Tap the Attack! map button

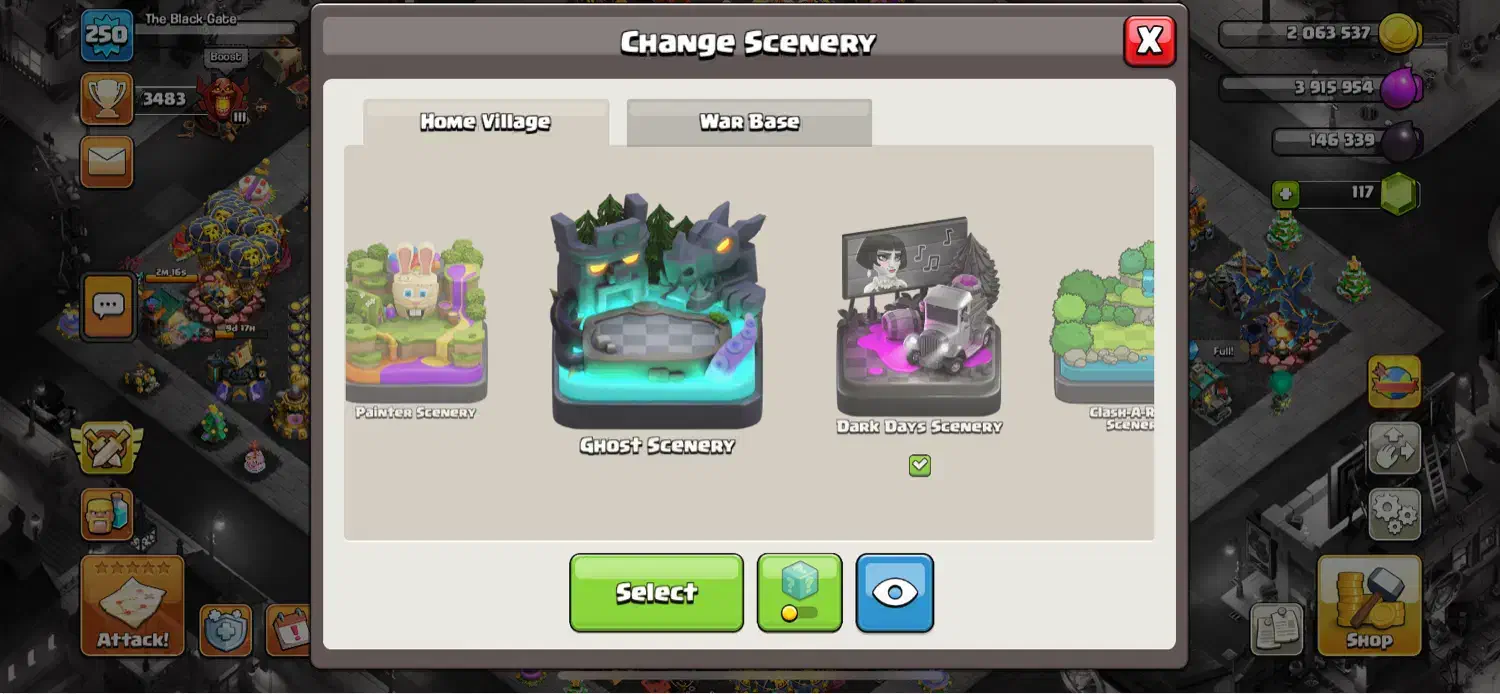coord(132,605)
